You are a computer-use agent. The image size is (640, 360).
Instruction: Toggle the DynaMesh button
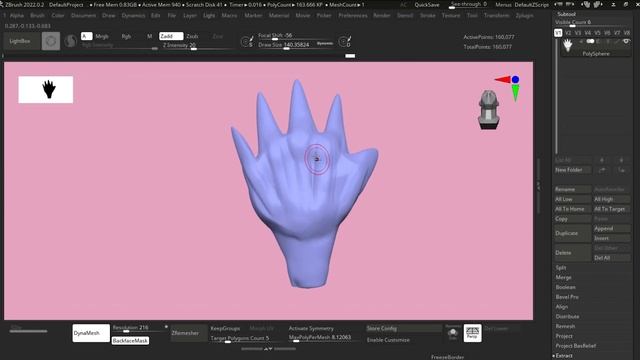point(91,333)
